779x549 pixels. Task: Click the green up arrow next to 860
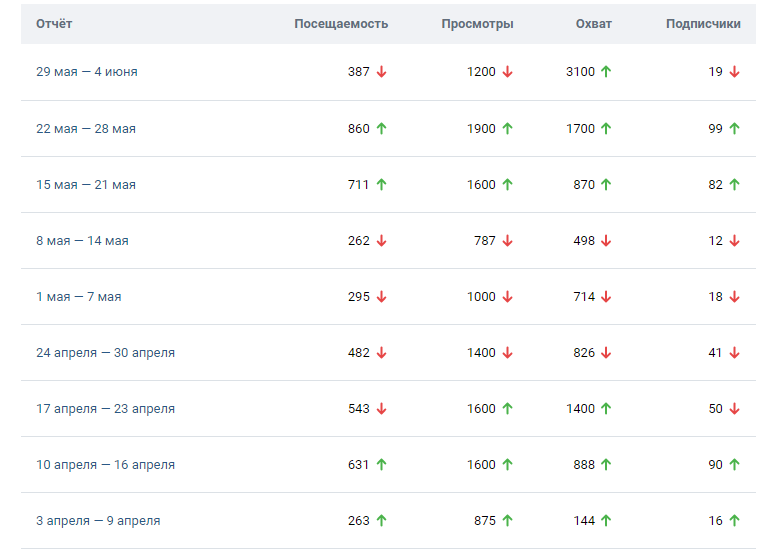(382, 129)
